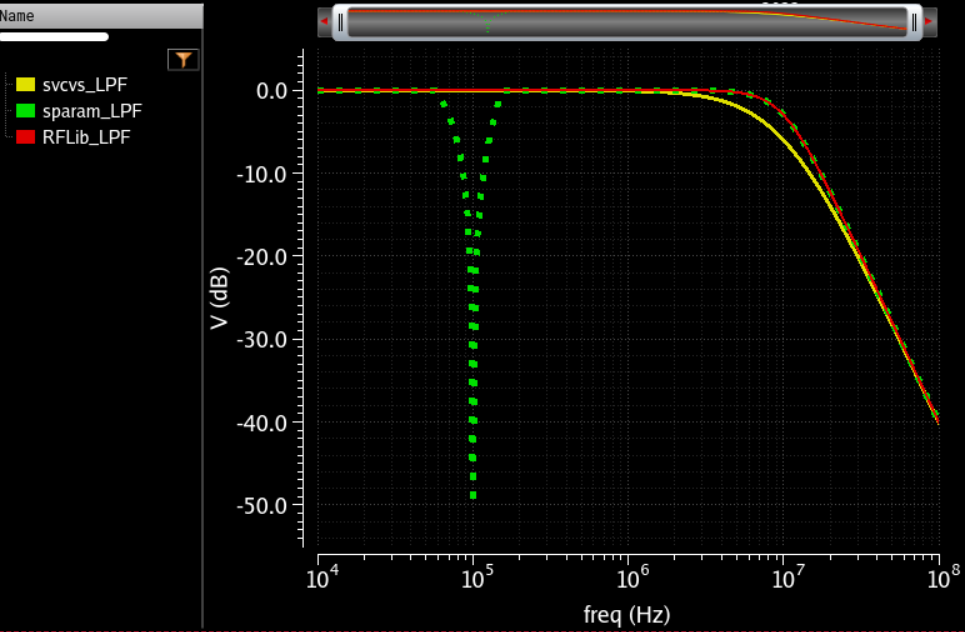Click the right handle of the horizontal zoom slider
The image size is (965, 632).
pyautogui.click(x=914, y=22)
